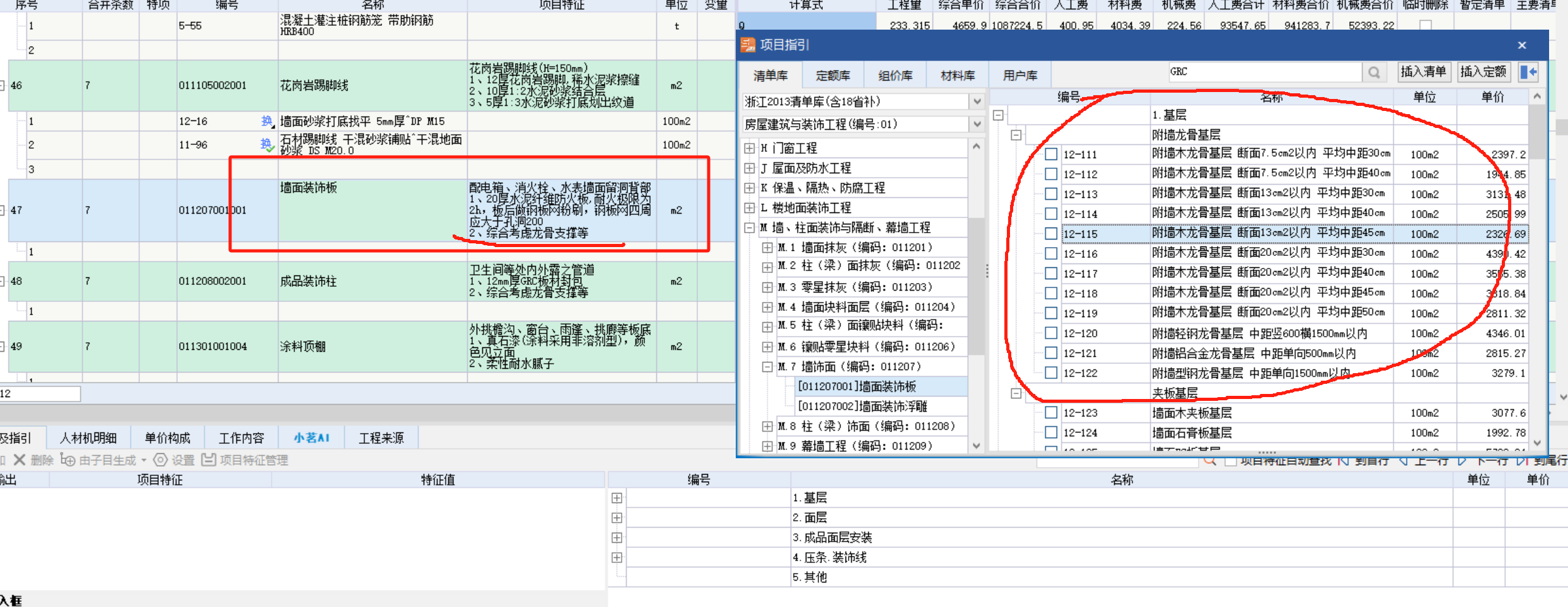The image size is (1568, 607).
Task: Click the 设置 hexagon gear icon
Action: pyautogui.click(x=161, y=460)
